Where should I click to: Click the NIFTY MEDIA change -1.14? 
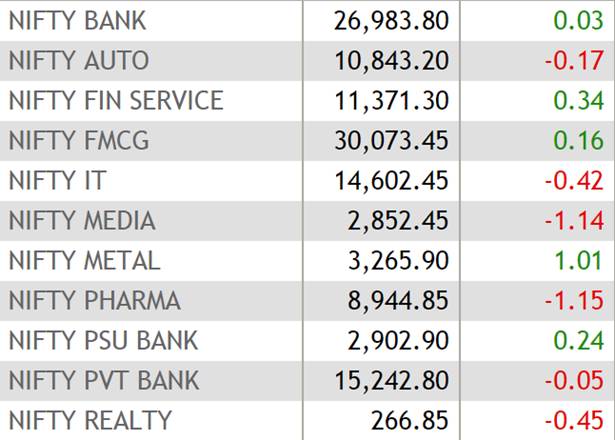tap(574, 221)
